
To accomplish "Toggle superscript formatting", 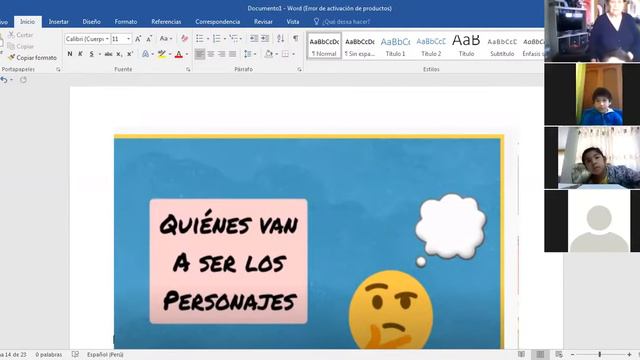I will [x=130, y=54].
